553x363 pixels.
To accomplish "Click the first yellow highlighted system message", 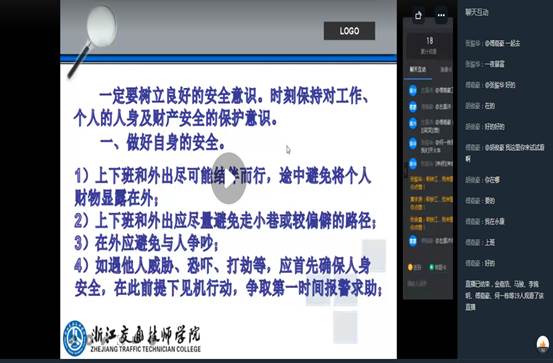I will 430,182.
